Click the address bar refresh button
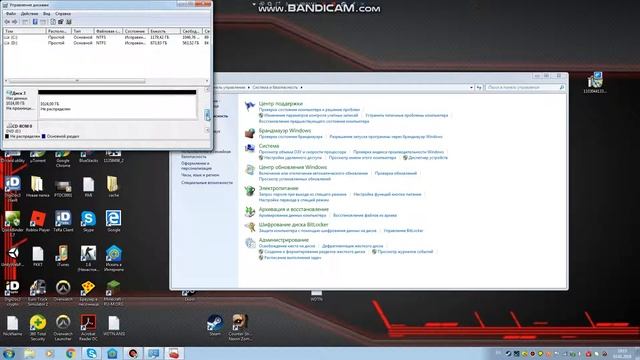640x360 pixels. [479, 87]
